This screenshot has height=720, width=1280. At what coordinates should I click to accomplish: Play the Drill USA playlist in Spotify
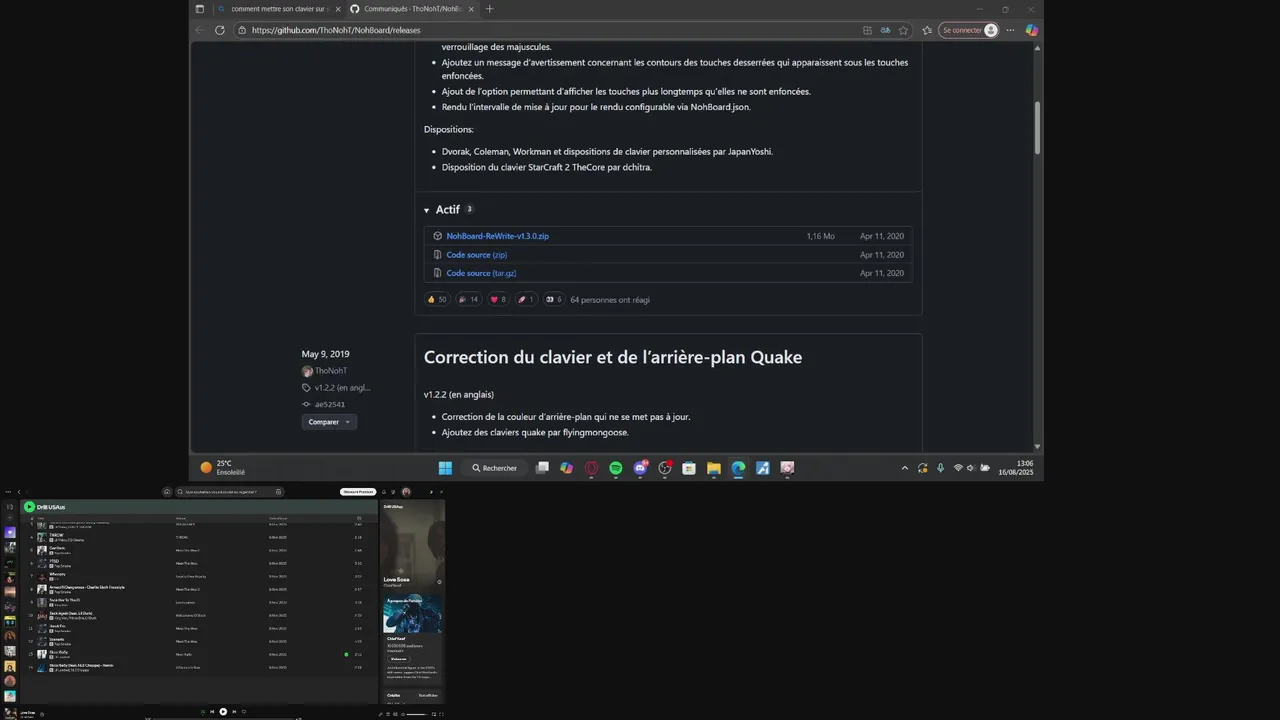tap(29, 507)
